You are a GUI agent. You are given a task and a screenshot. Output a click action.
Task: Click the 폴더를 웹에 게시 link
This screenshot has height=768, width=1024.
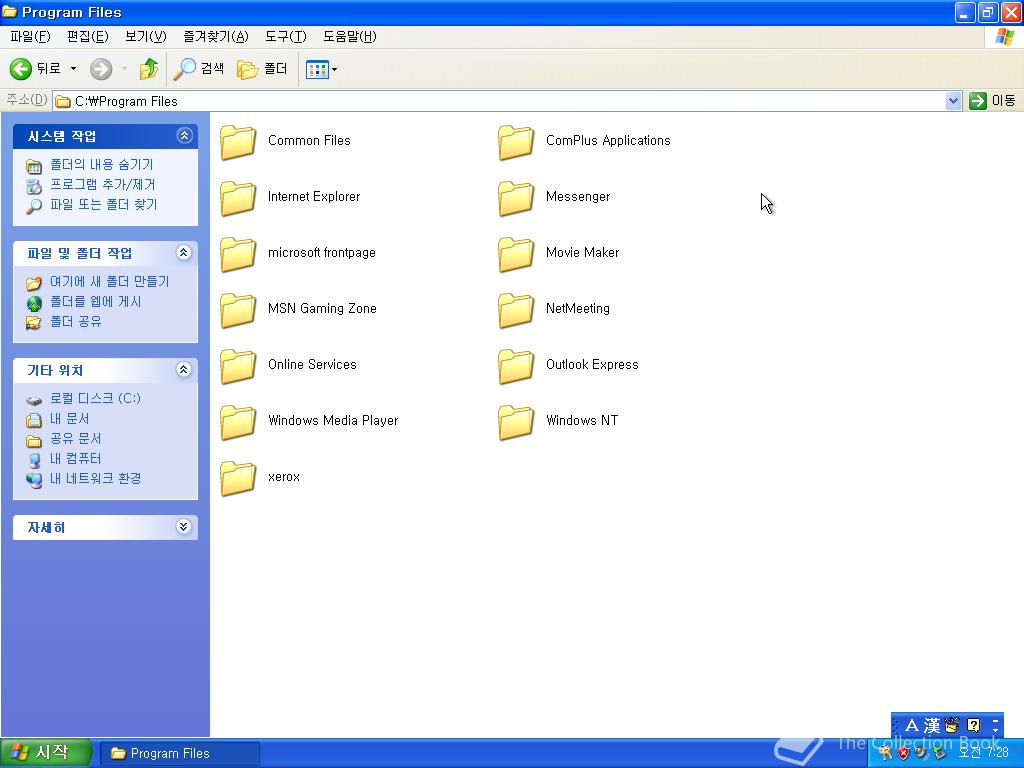(95, 302)
